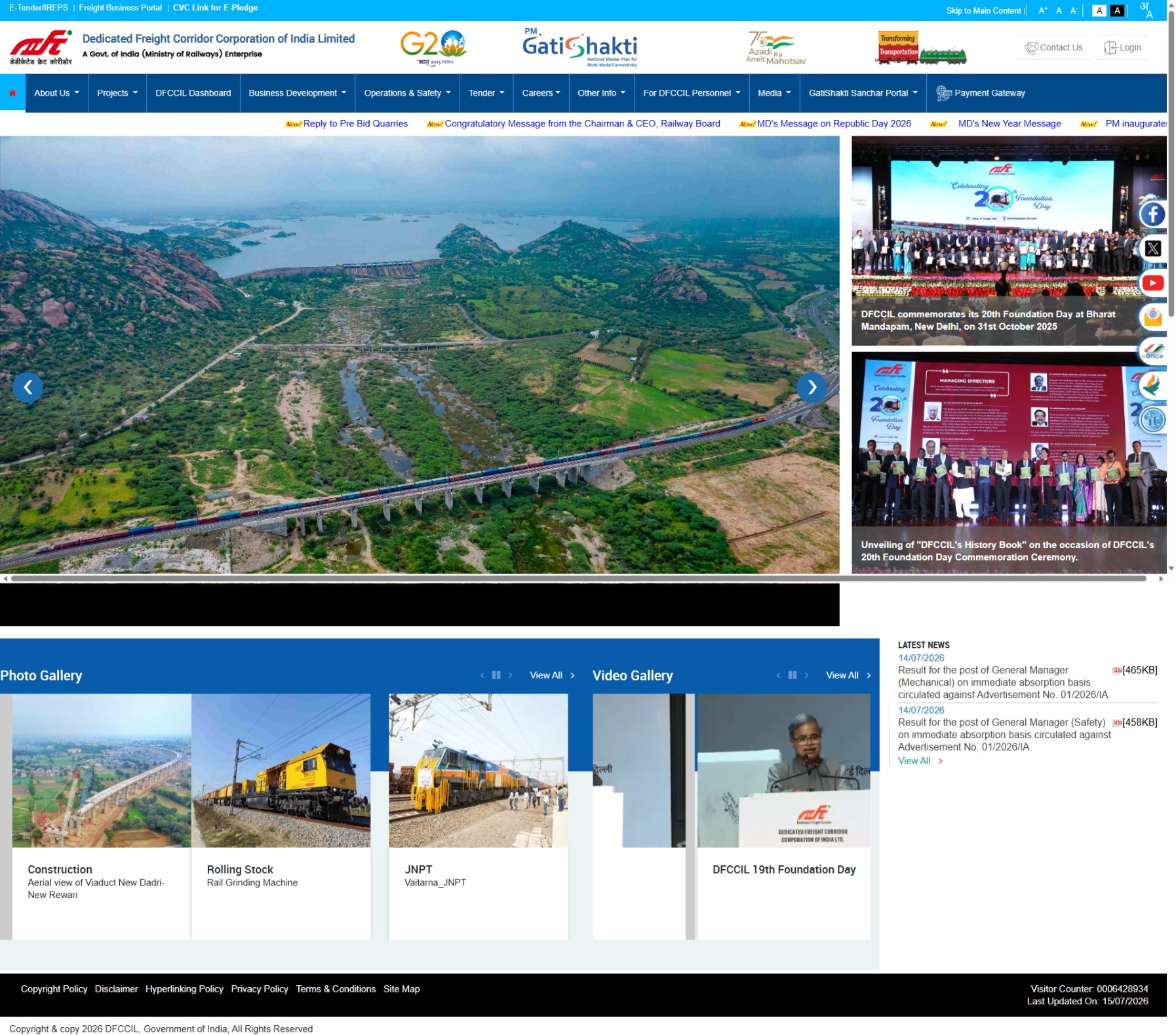The width and height of the screenshot is (1176, 1035).
Task: Open the YouTube channel icon
Action: coord(1152,283)
